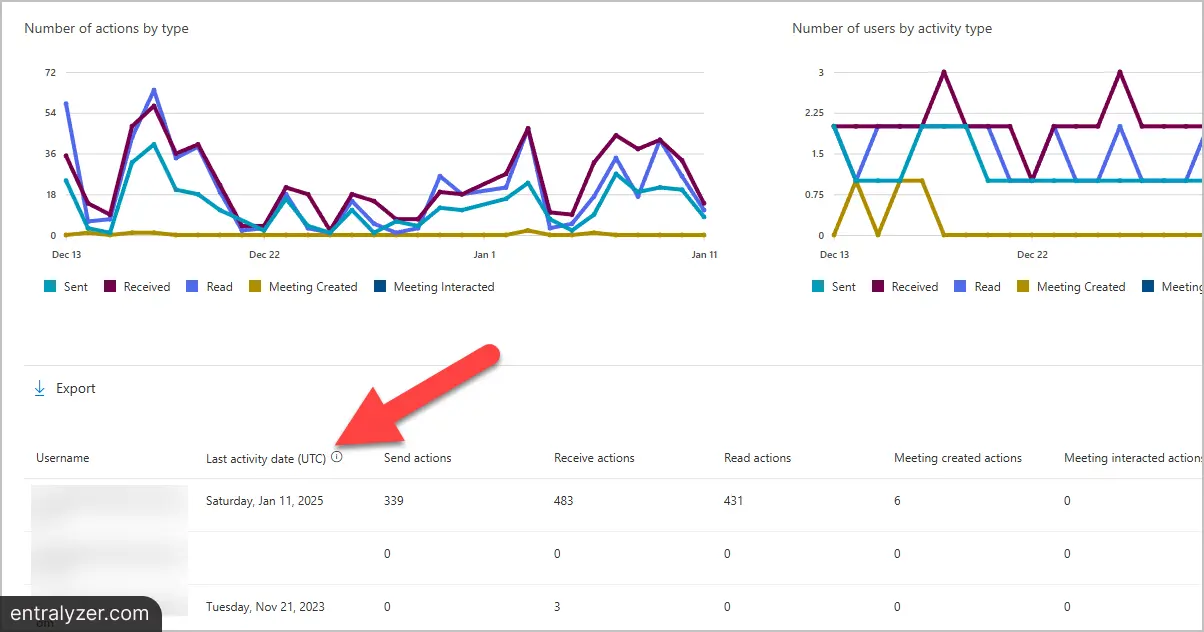This screenshot has width=1204, height=632.
Task: Click Sent legend in users chart
Action: (x=834, y=286)
